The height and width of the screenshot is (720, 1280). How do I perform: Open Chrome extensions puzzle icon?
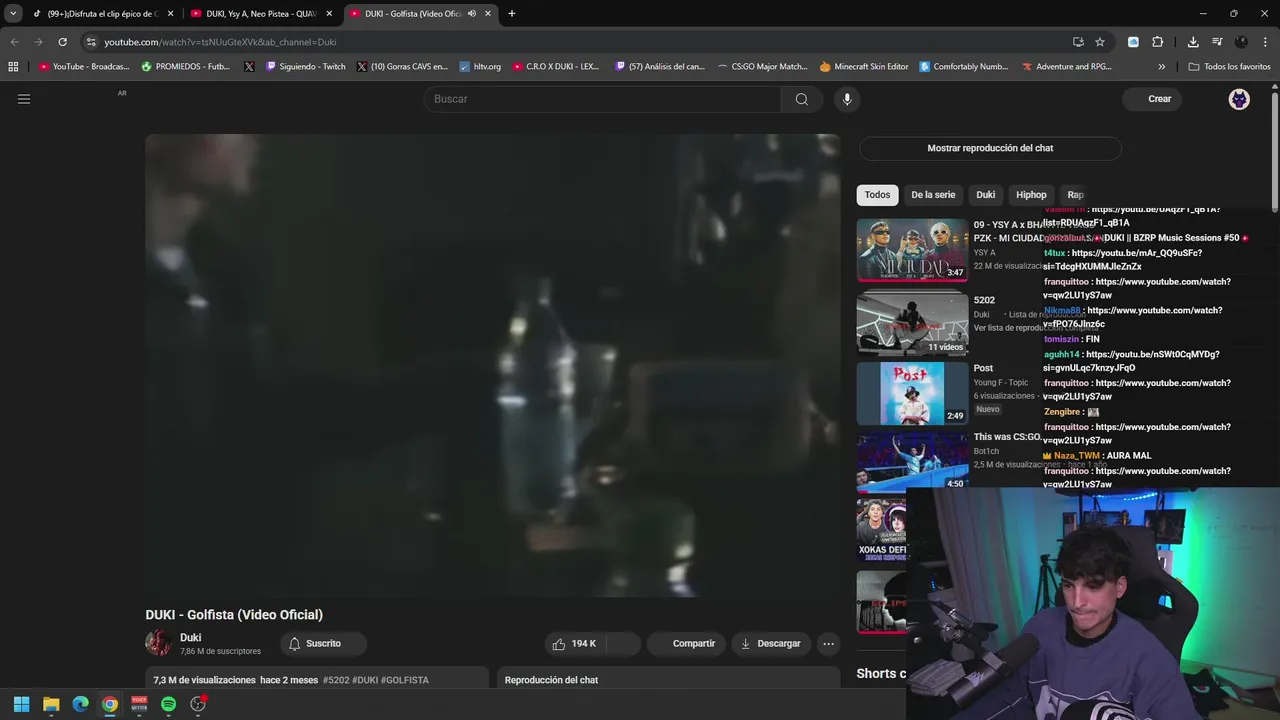pyautogui.click(x=1158, y=42)
